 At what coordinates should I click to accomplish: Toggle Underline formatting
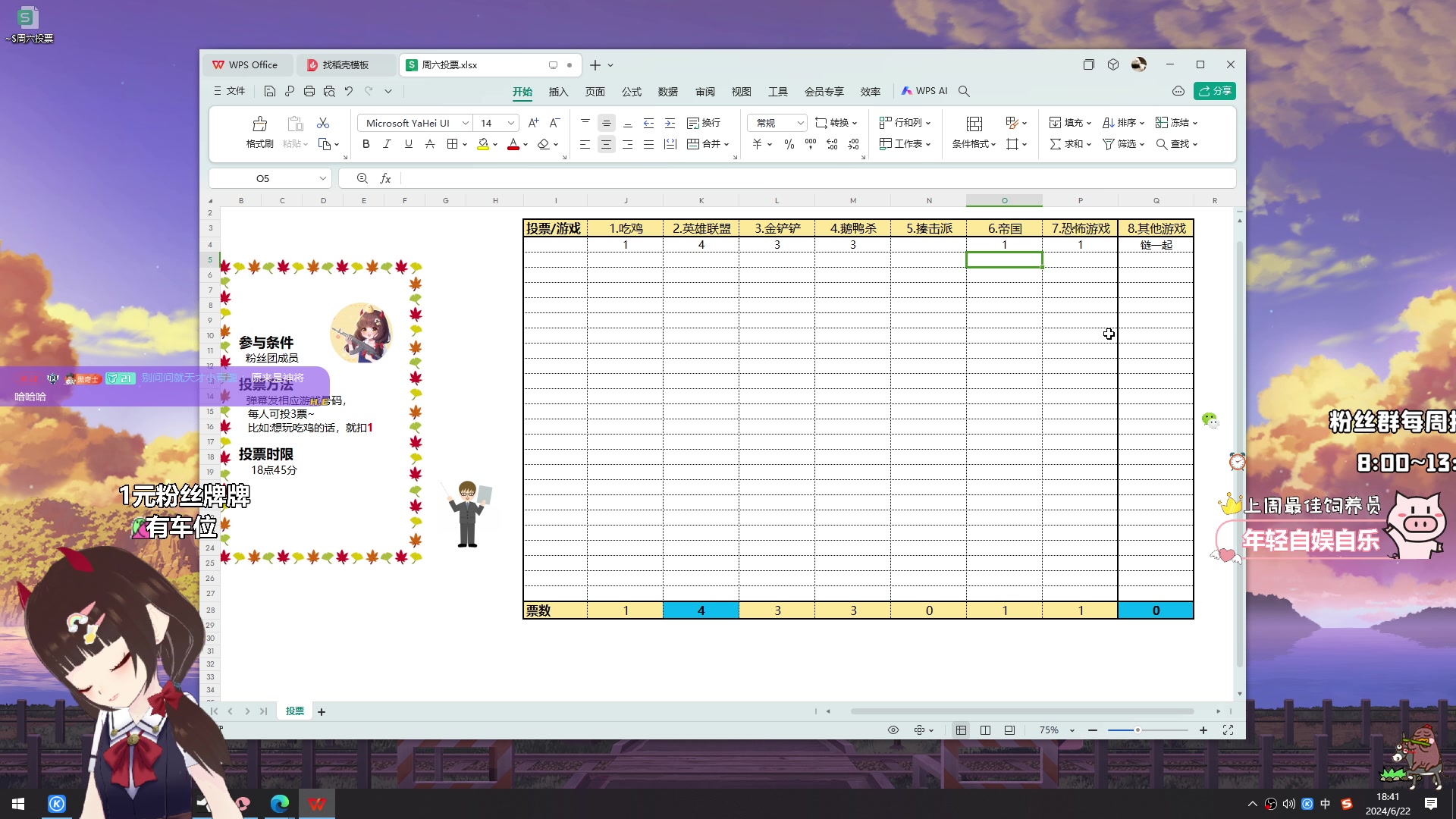(x=409, y=144)
